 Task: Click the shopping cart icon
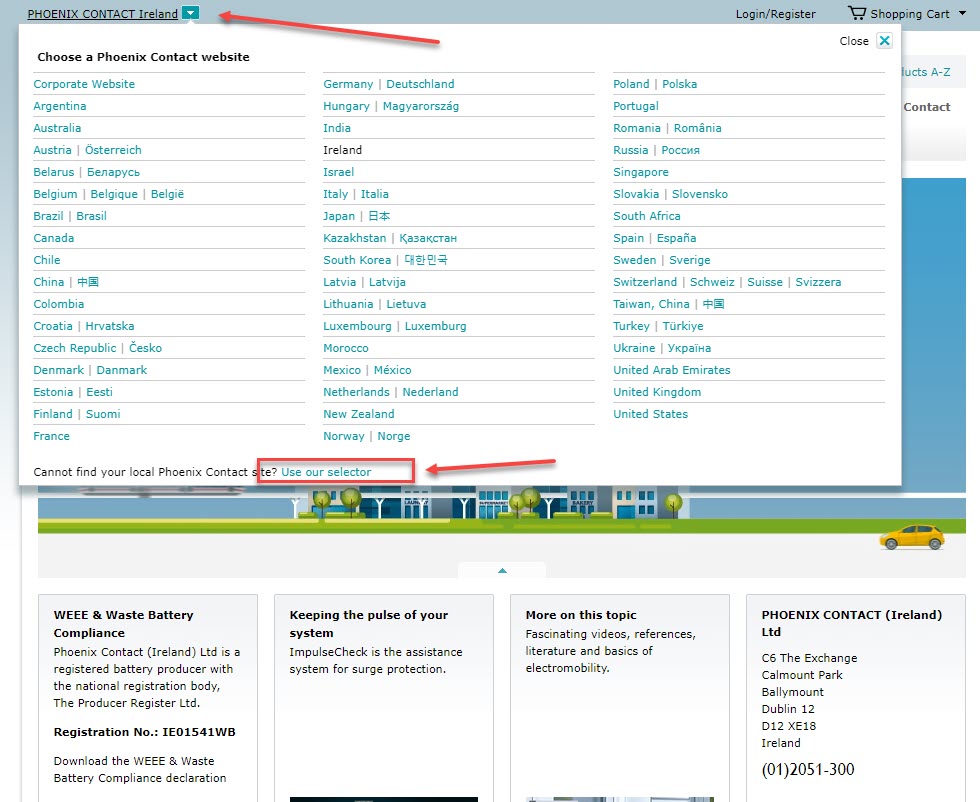(x=856, y=13)
